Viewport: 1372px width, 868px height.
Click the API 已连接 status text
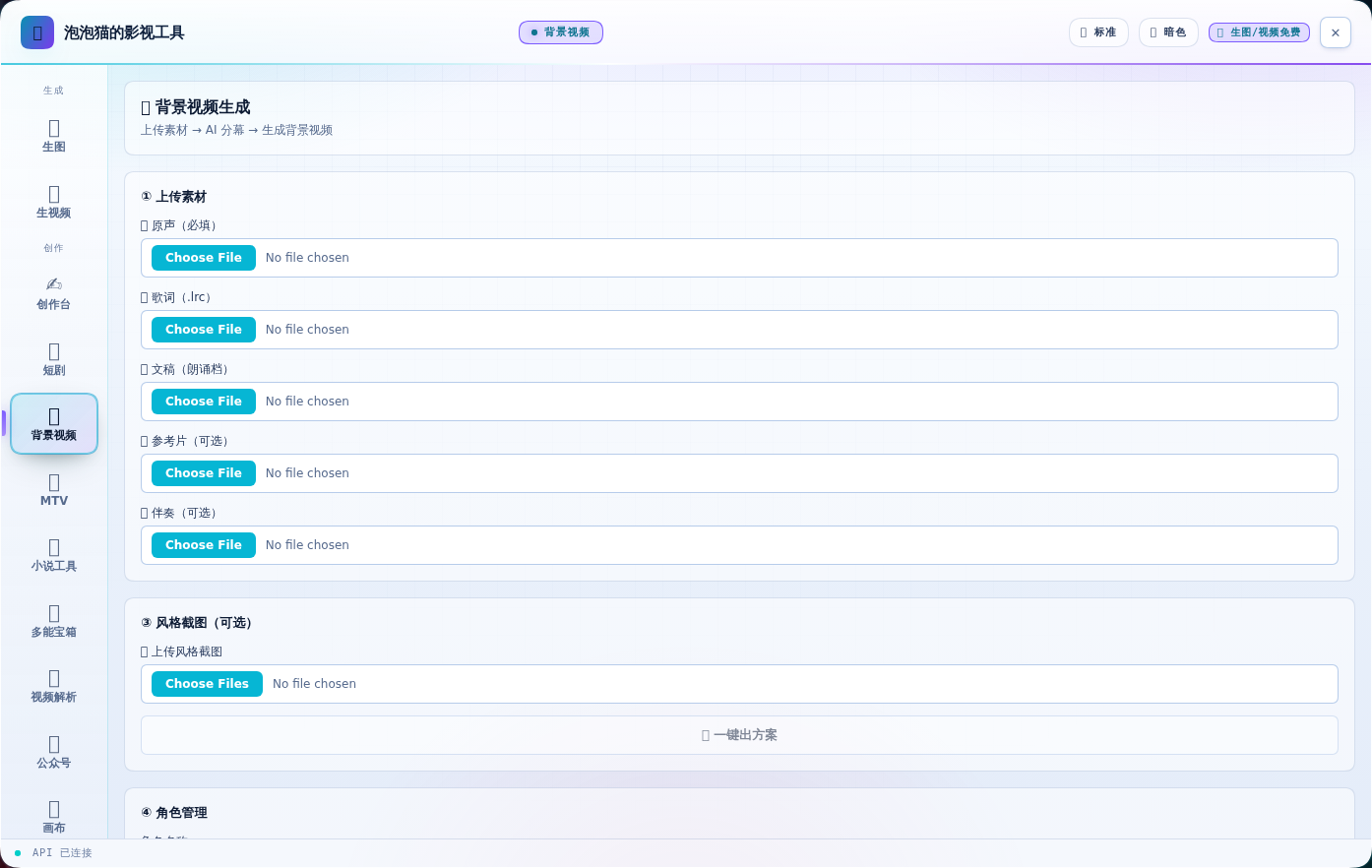(62, 853)
